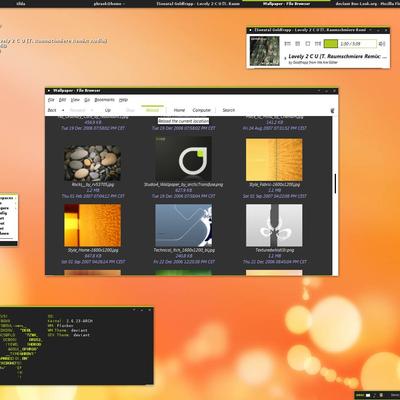The width and height of the screenshot is (400, 400).
Task: Expand the song info arrow beside title
Action: [285, 59]
